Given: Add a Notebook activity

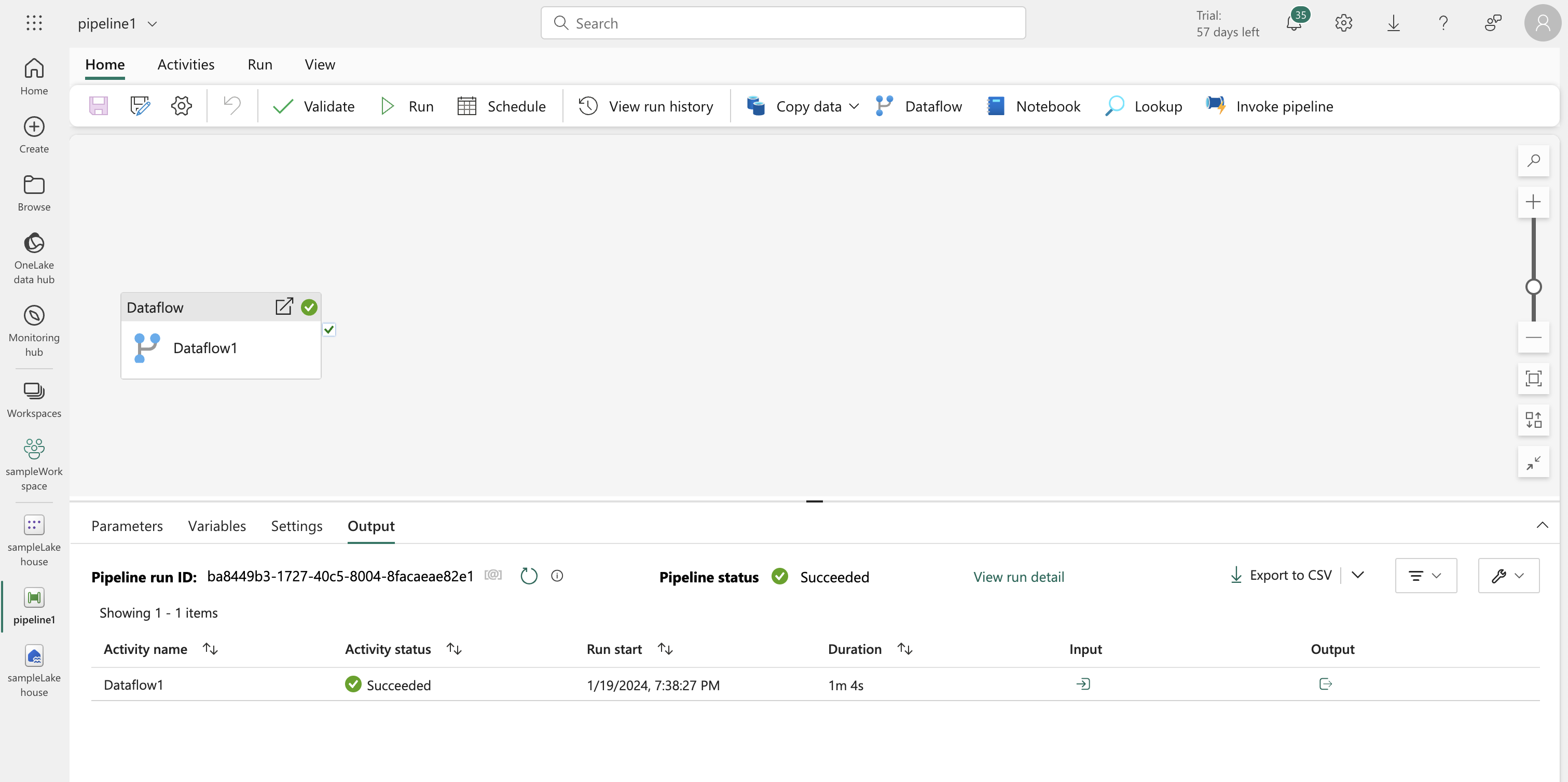Looking at the screenshot, I should pos(1034,106).
